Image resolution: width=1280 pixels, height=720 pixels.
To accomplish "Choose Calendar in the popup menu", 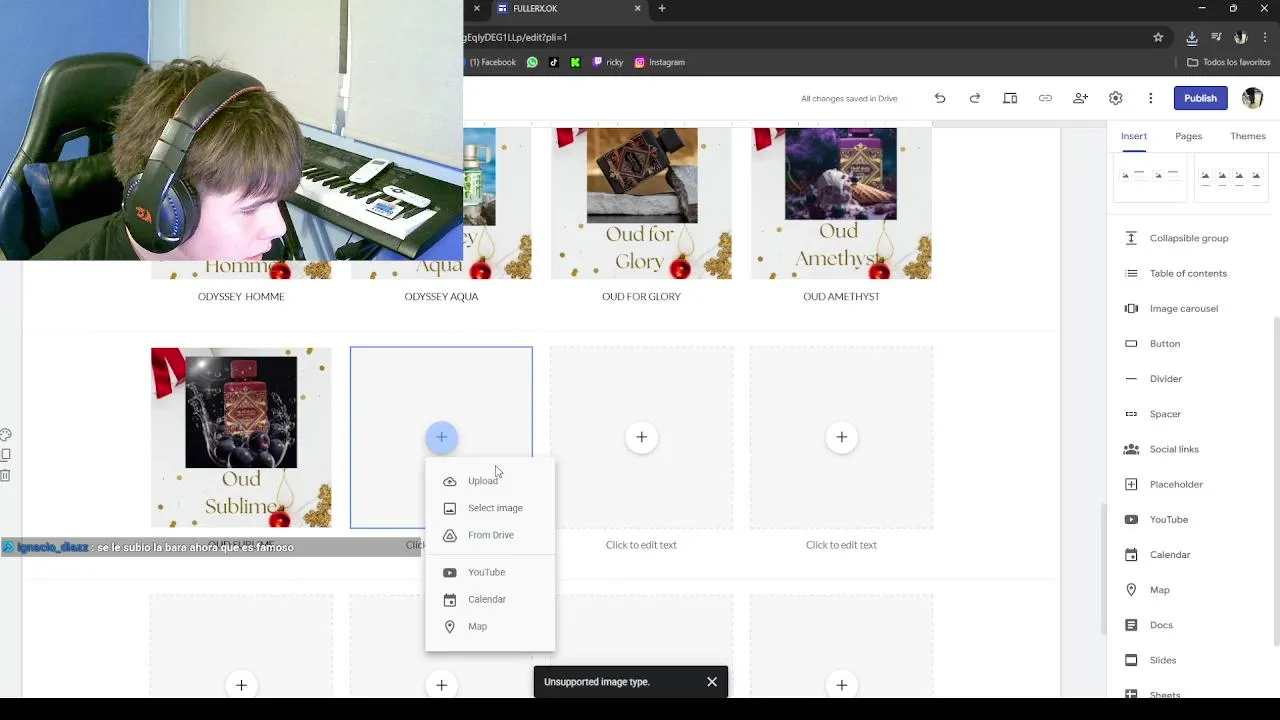I will [490, 599].
